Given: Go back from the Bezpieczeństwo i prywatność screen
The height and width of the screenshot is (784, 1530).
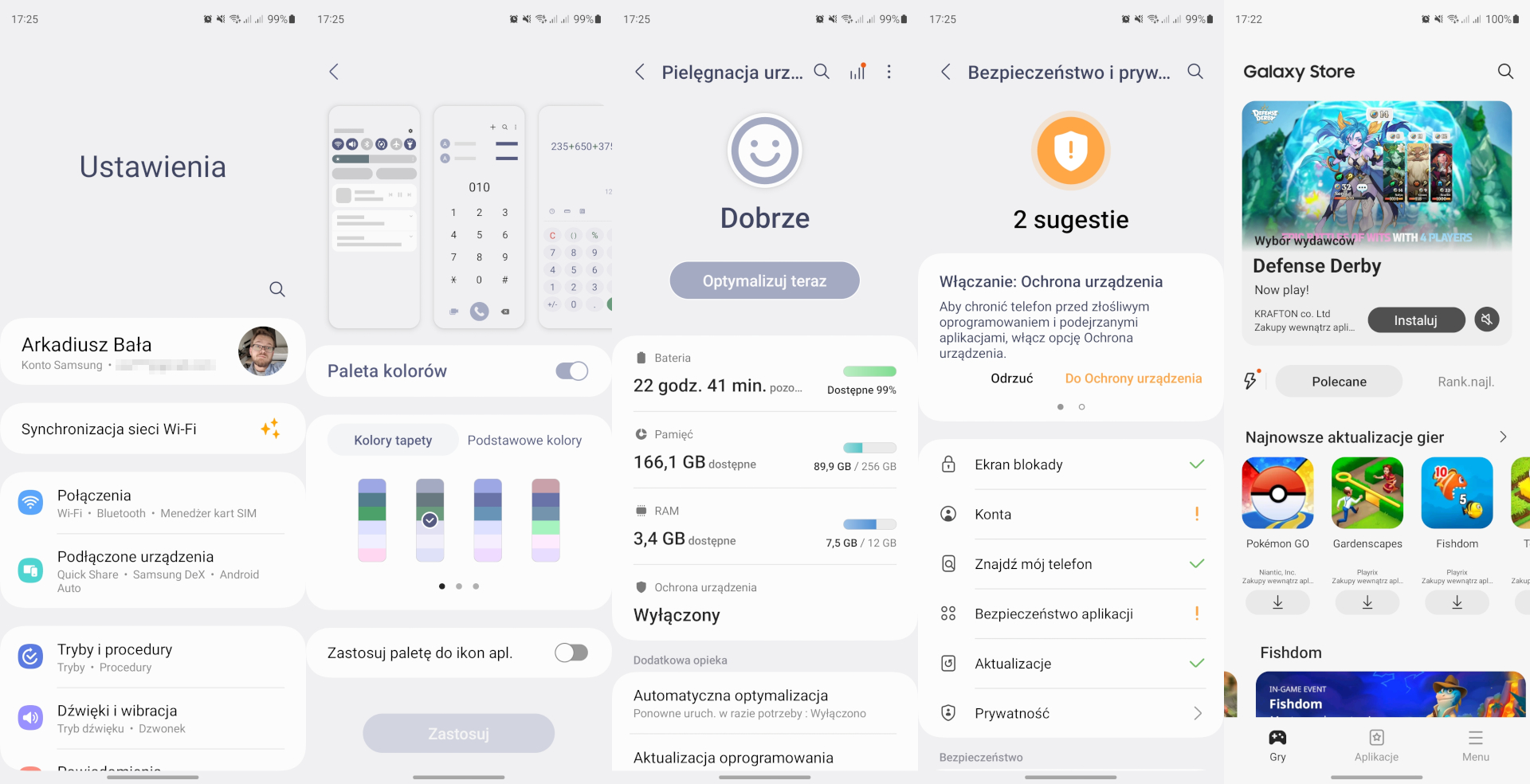Looking at the screenshot, I should click(946, 73).
